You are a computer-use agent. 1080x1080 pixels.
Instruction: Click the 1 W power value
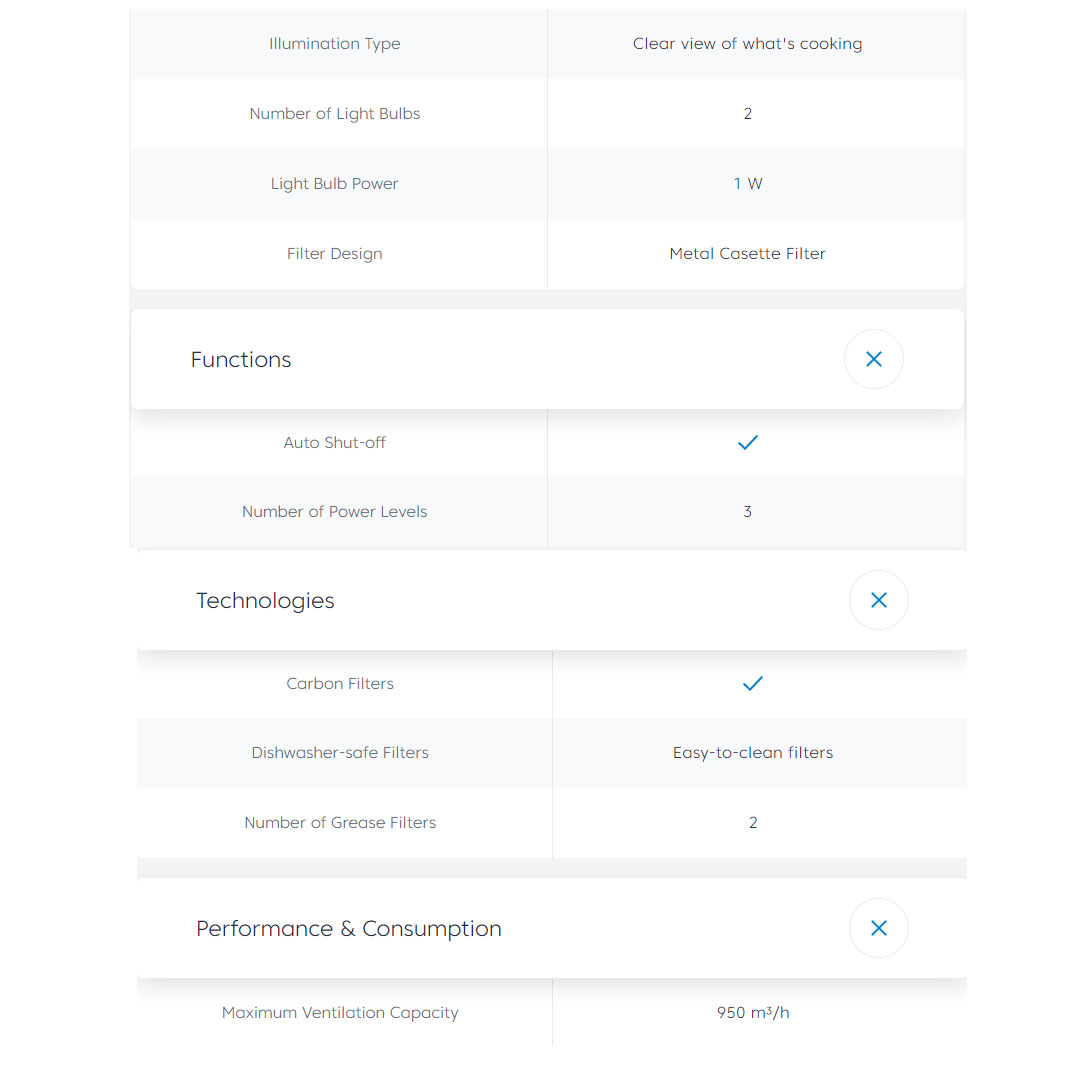click(747, 184)
